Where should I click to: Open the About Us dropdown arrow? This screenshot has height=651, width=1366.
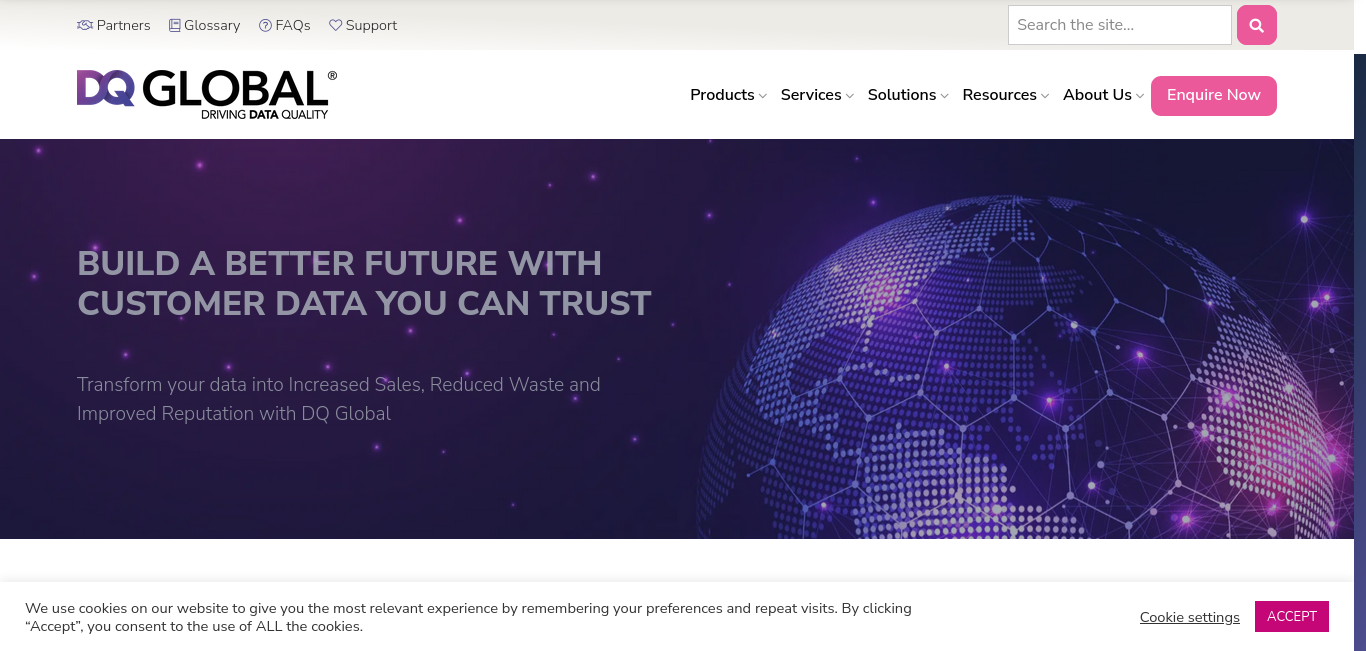[x=1140, y=96]
